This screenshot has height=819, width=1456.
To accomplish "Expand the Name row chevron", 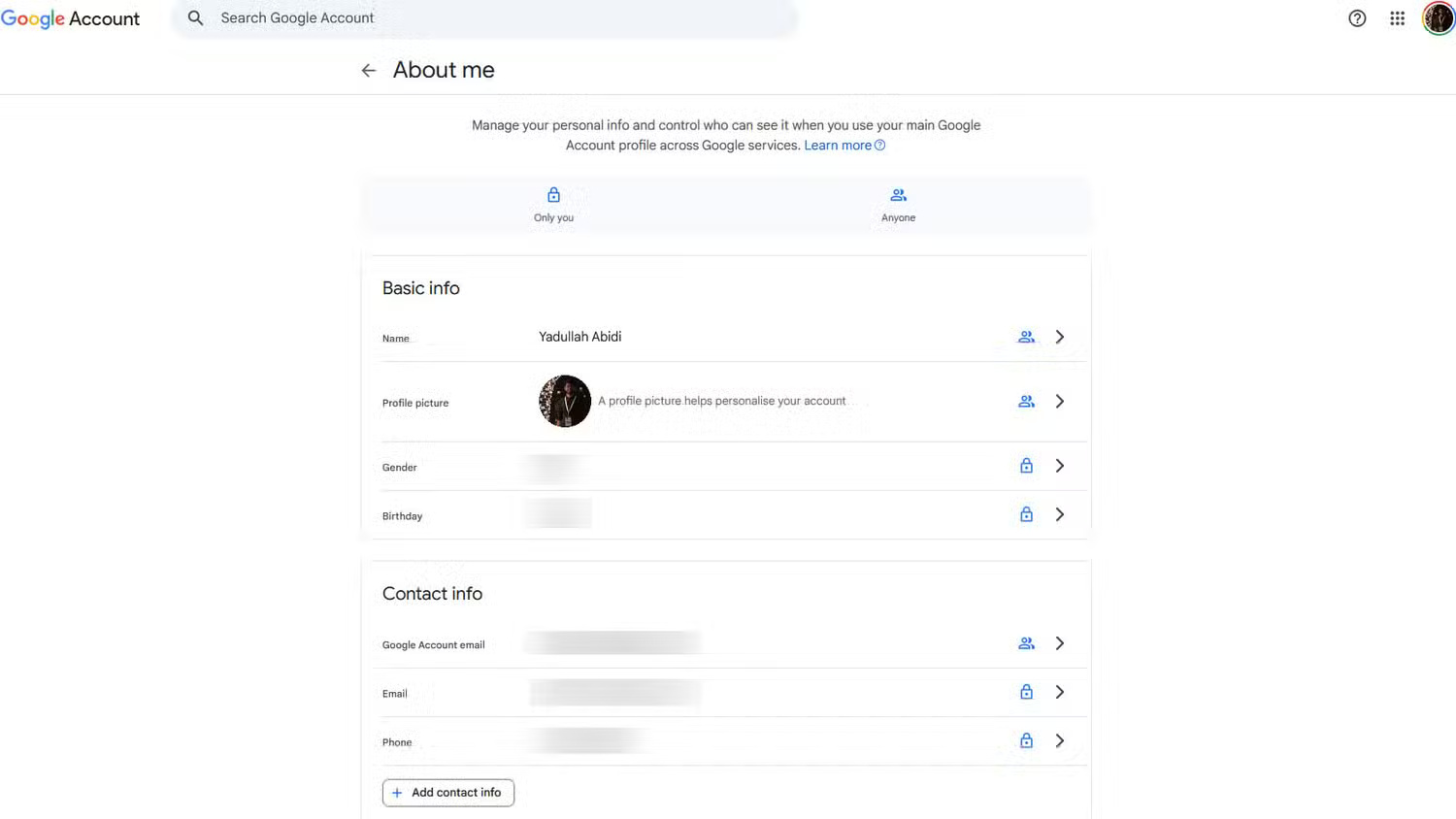I will pyautogui.click(x=1059, y=337).
